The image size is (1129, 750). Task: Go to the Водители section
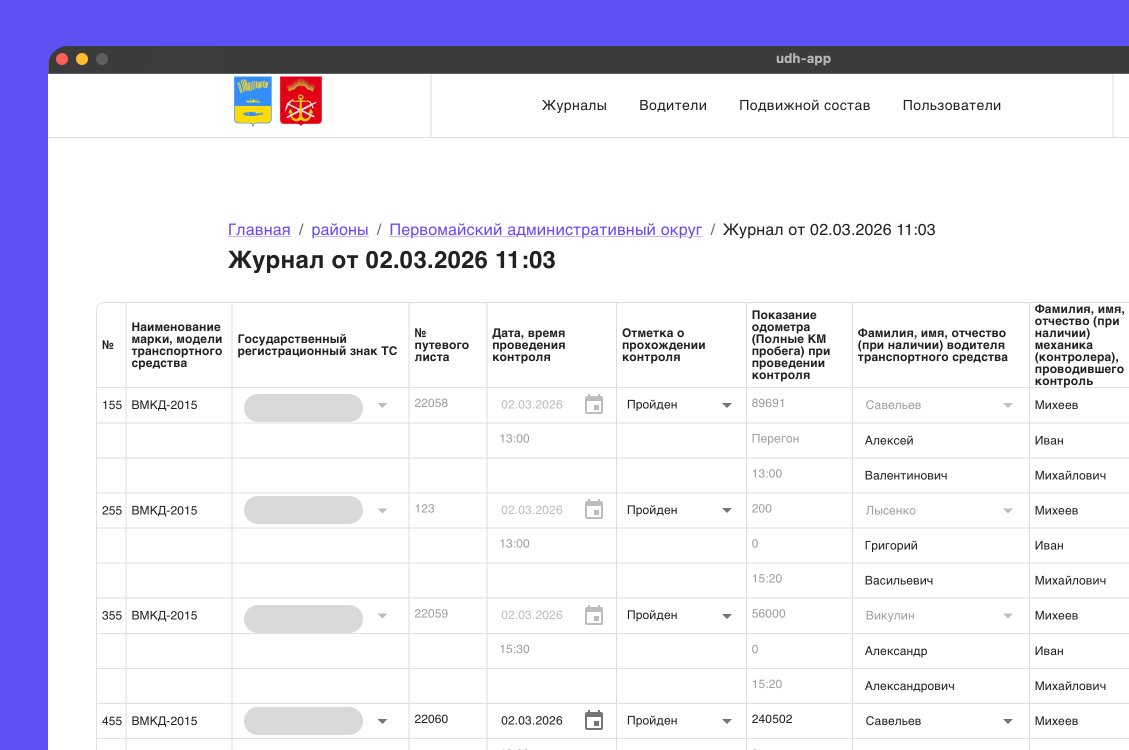click(673, 105)
